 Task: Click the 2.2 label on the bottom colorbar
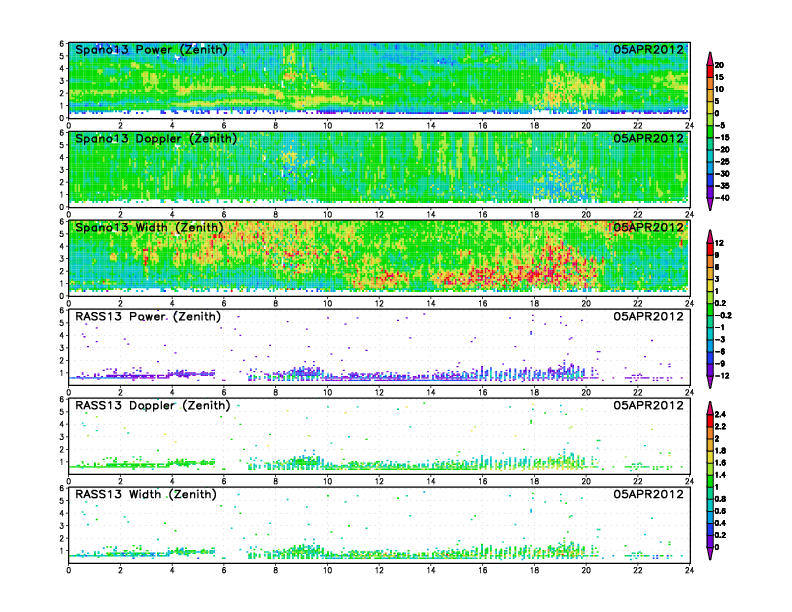(x=721, y=427)
